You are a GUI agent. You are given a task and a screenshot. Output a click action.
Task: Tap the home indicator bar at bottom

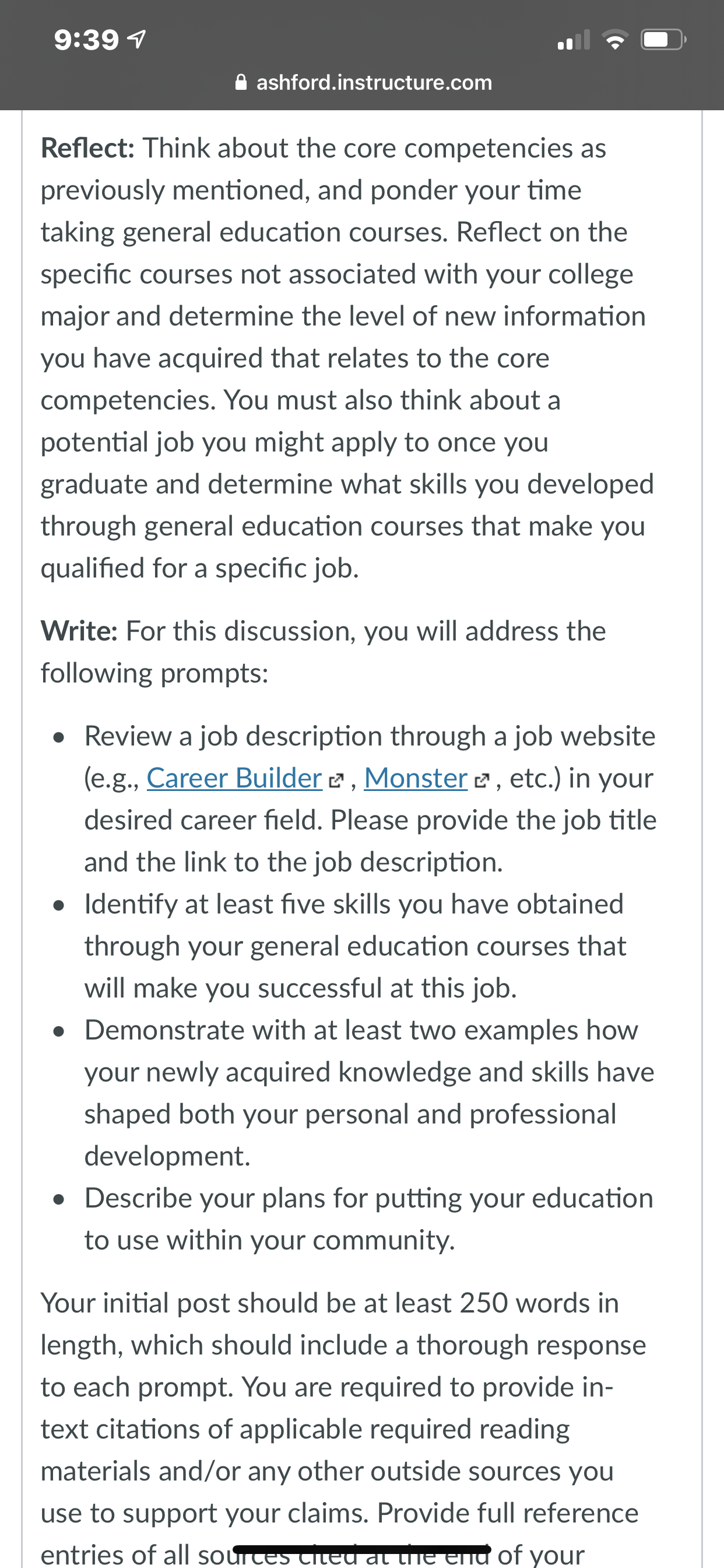362,1549
